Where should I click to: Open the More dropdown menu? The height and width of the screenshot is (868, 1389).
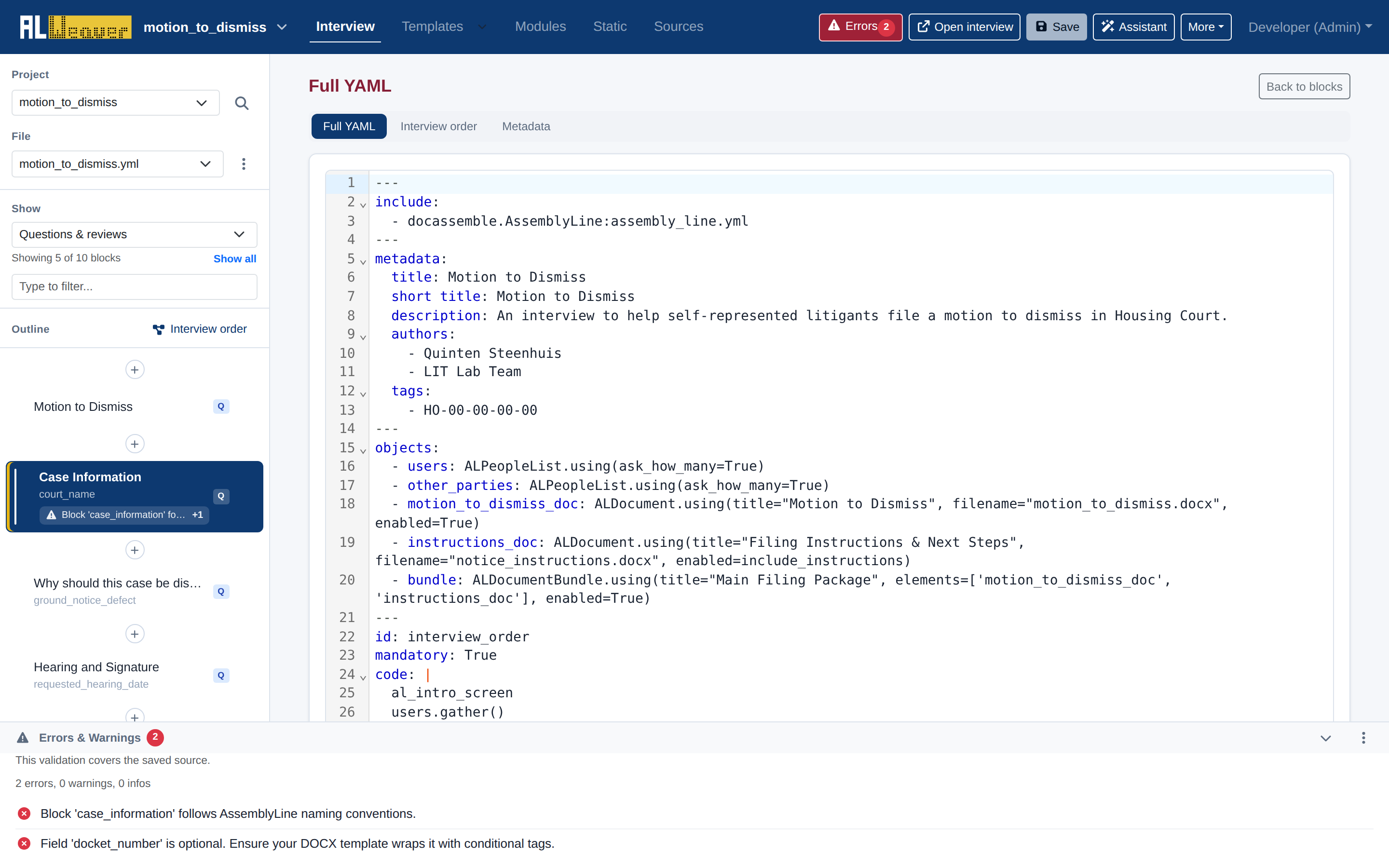point(1205,27)
